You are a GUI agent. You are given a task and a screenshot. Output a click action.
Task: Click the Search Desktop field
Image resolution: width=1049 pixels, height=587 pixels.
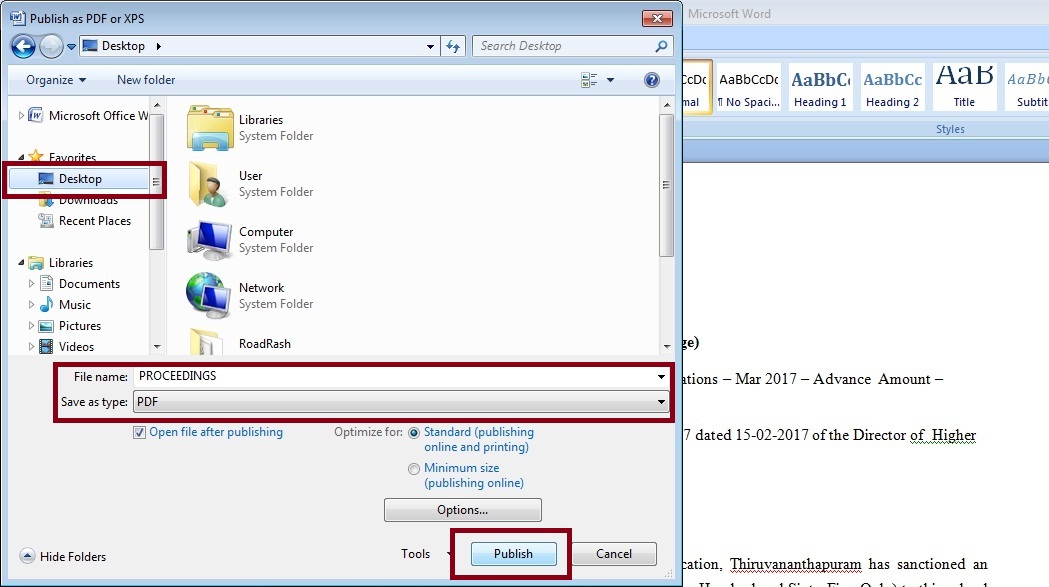572,46
